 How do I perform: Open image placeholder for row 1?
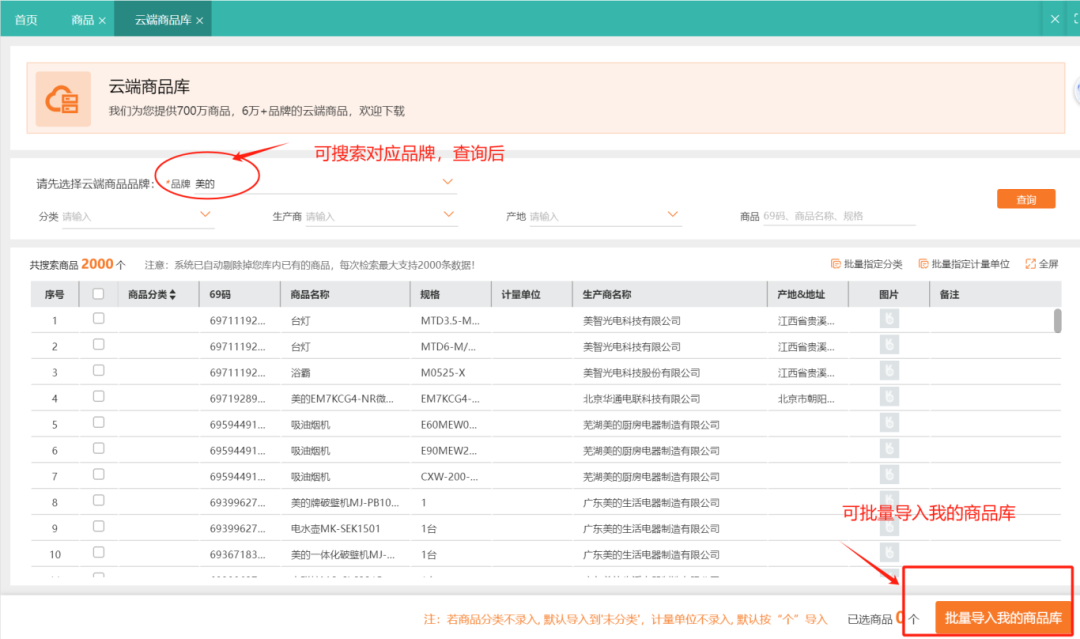tap(889, 319)
